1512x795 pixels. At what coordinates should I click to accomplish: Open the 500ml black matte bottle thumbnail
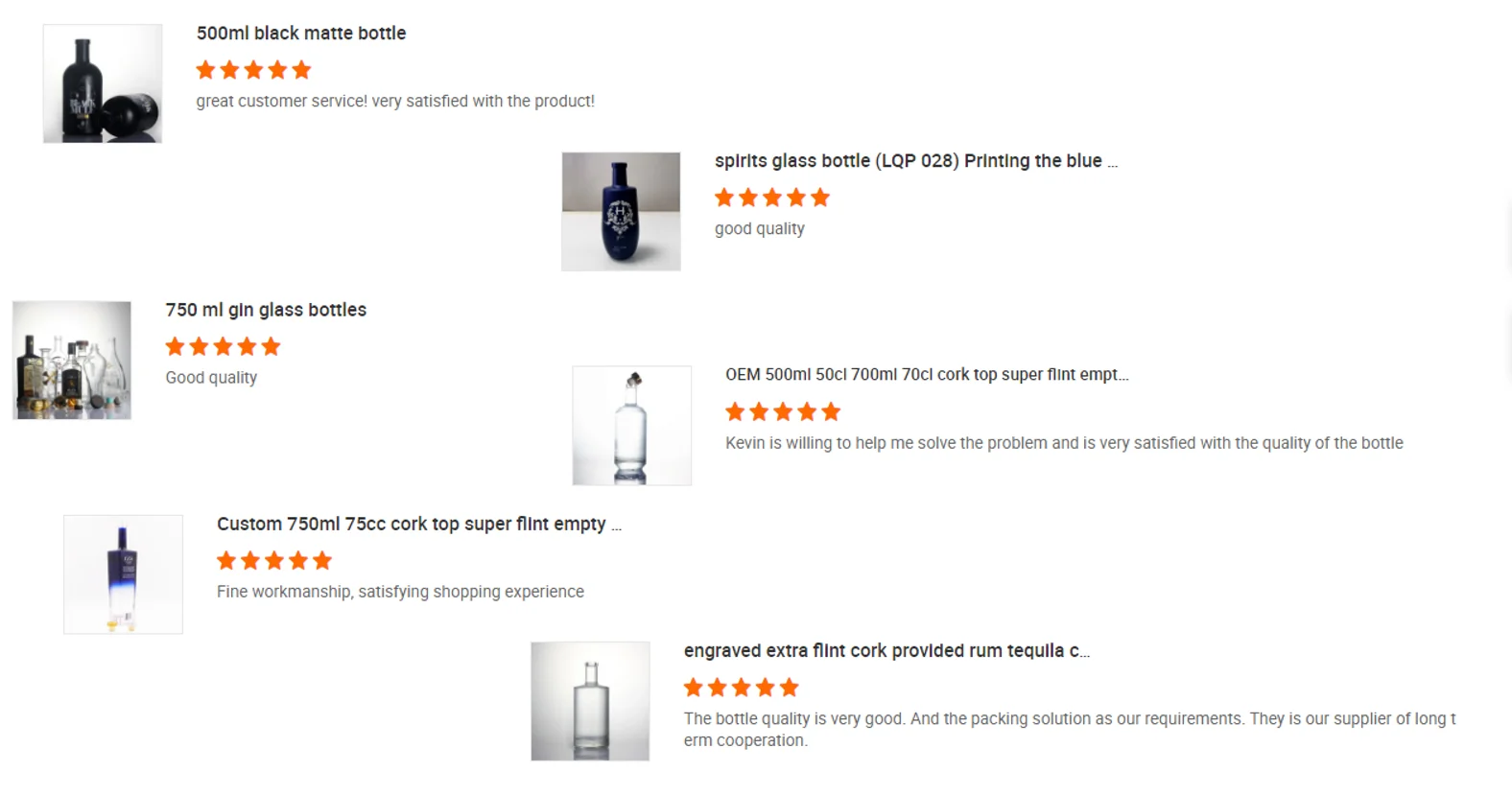click(103, 83)
